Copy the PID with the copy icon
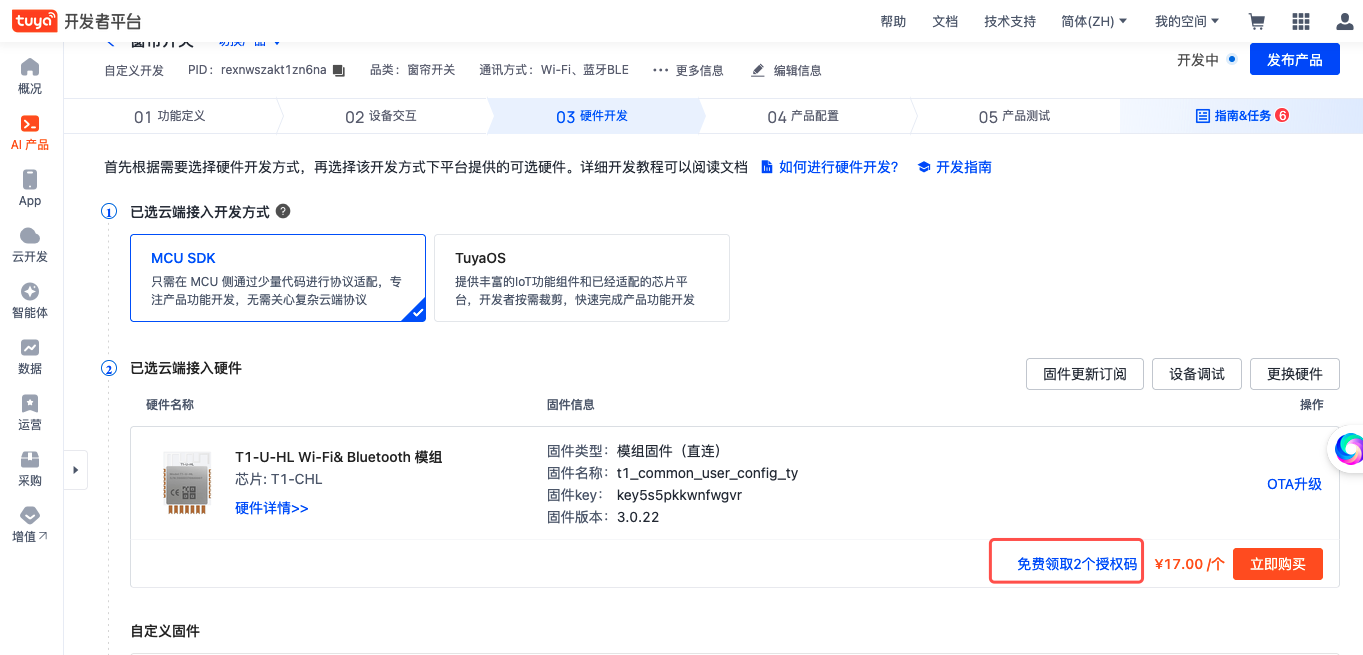The image size is (1363, 655). [338, 70]
